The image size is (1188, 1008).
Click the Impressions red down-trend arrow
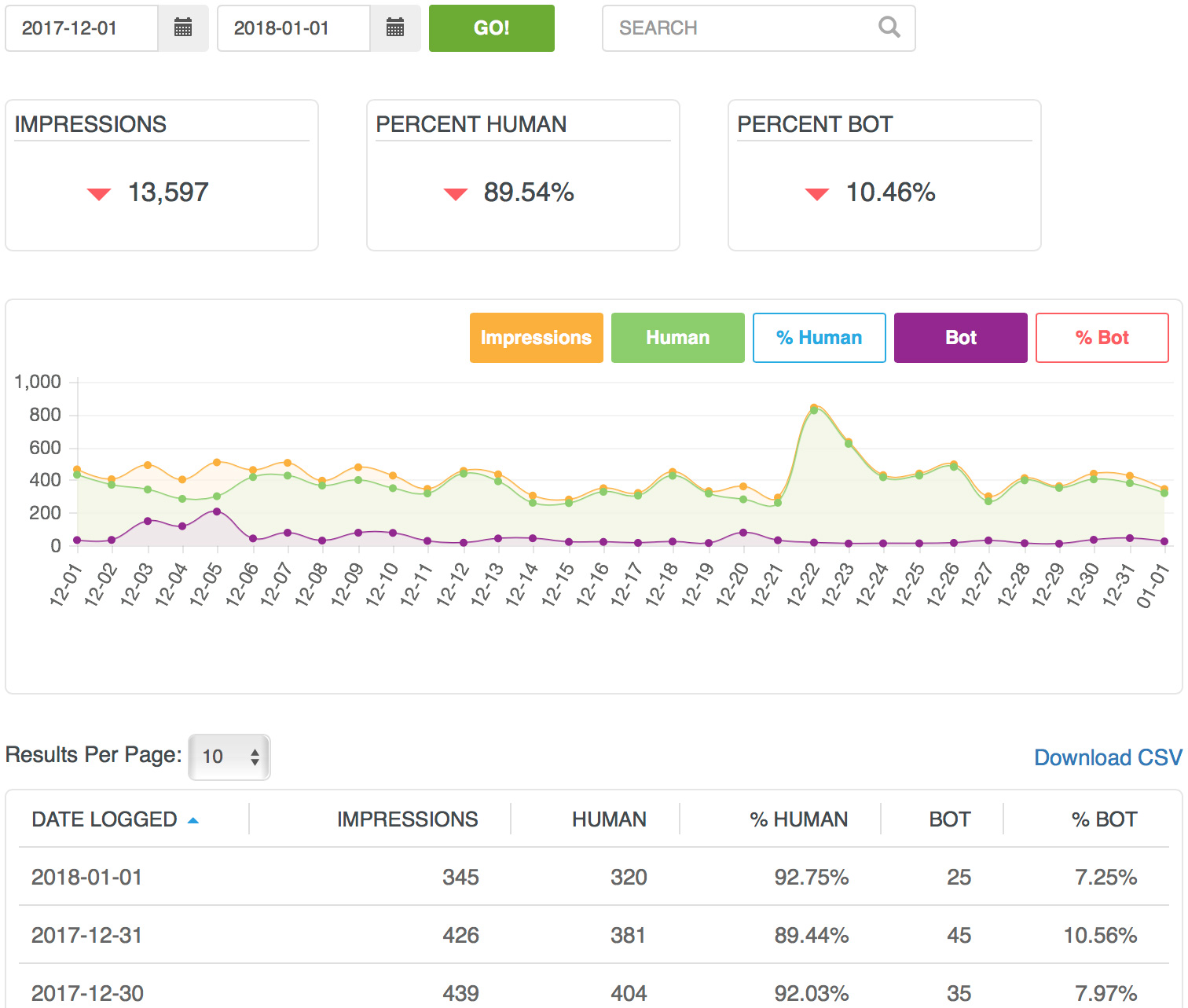[99, 194]
